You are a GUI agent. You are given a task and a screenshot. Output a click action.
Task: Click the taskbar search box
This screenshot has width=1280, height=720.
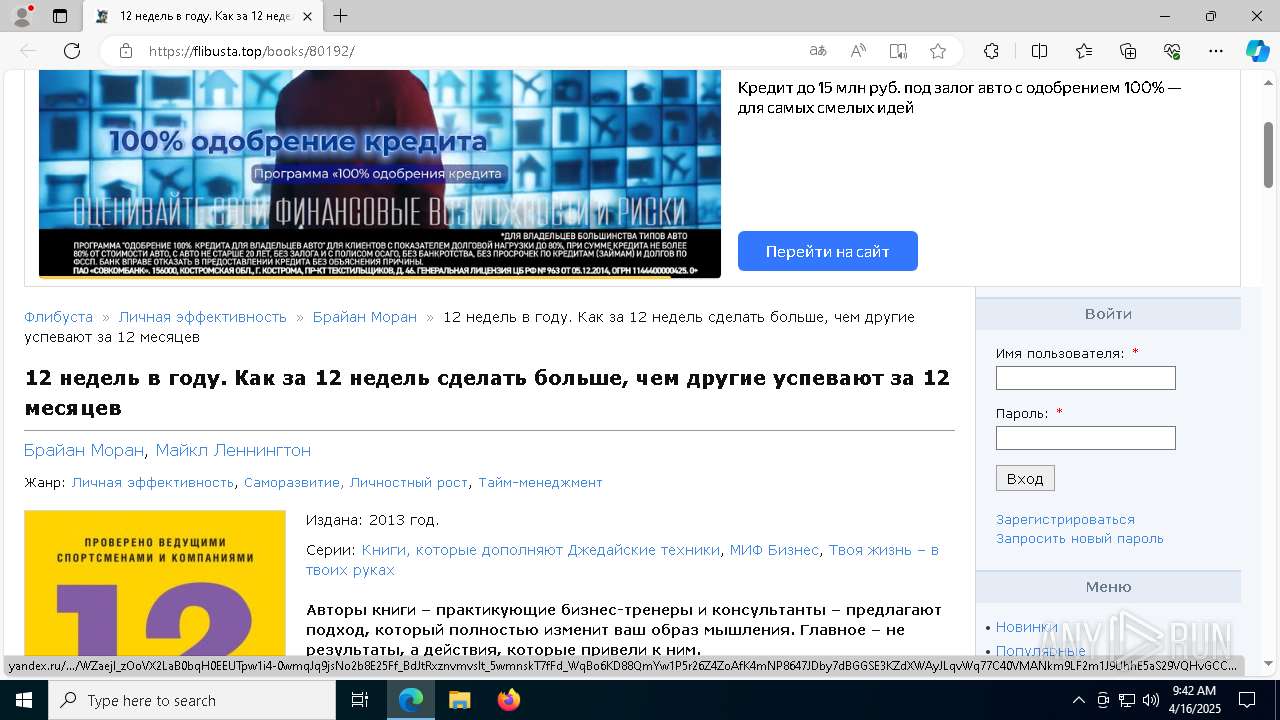(x=193, y=700)
